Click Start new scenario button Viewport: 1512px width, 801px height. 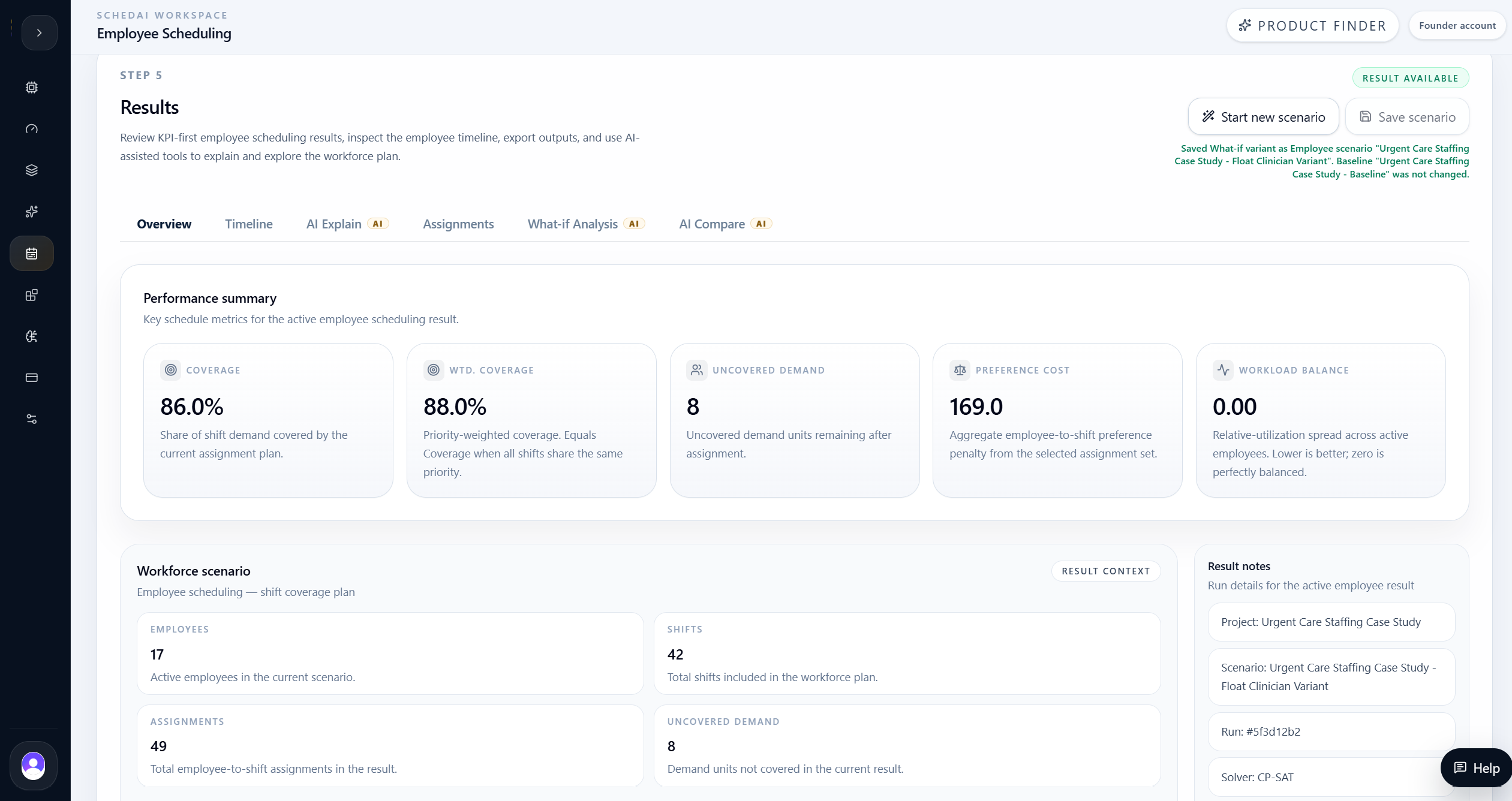pyautogui.click(x=1263, y=117)
